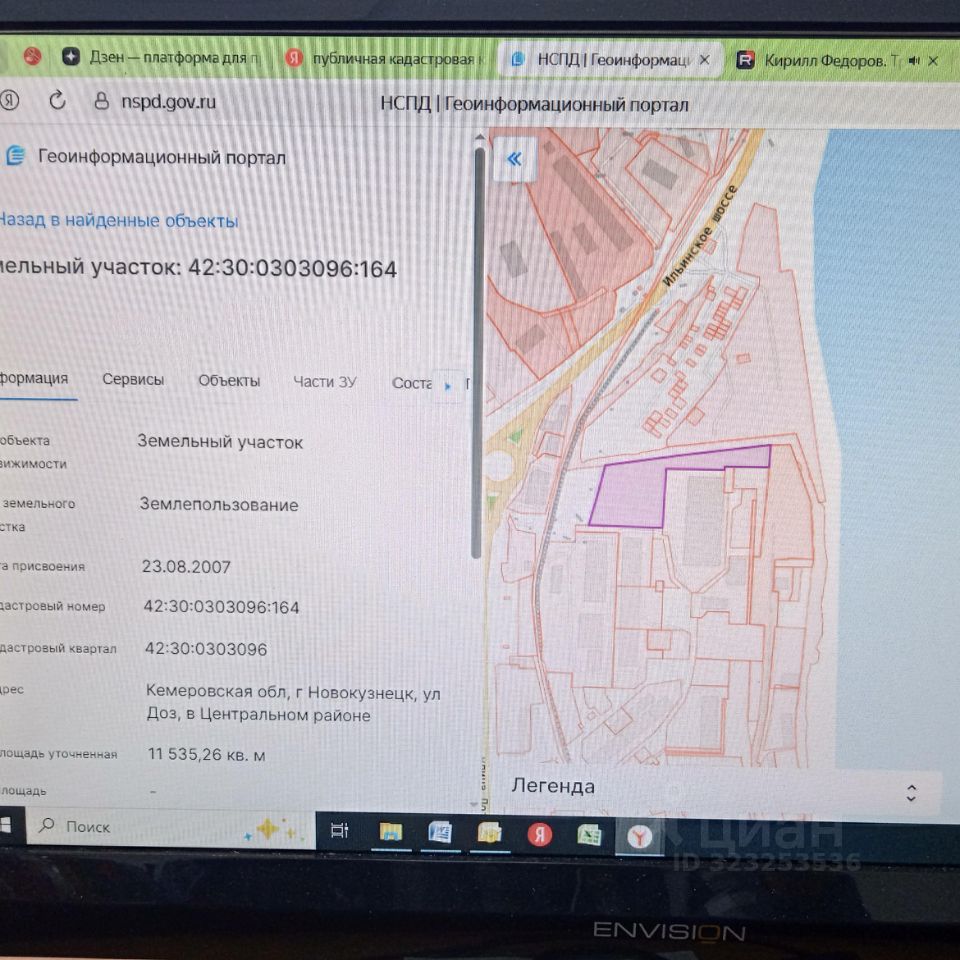Close the Кирилл Федоров tab
The width and height of the screenshot is (960, 960).
click(x=933, y=61)
